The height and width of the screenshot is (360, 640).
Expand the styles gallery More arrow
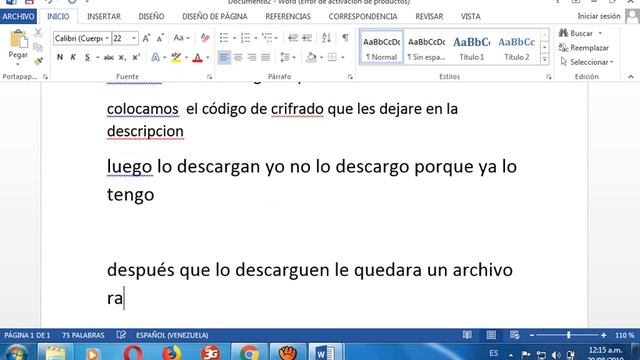point(544,60)
